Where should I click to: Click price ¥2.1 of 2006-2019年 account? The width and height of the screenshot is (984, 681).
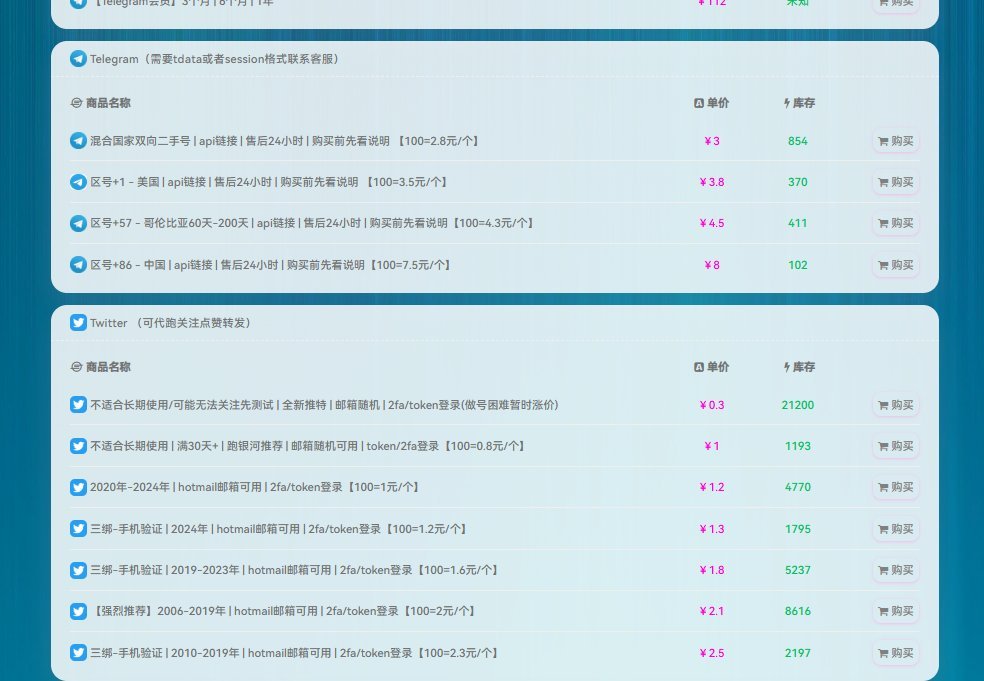pyautogui.click(x=712, y=611)
